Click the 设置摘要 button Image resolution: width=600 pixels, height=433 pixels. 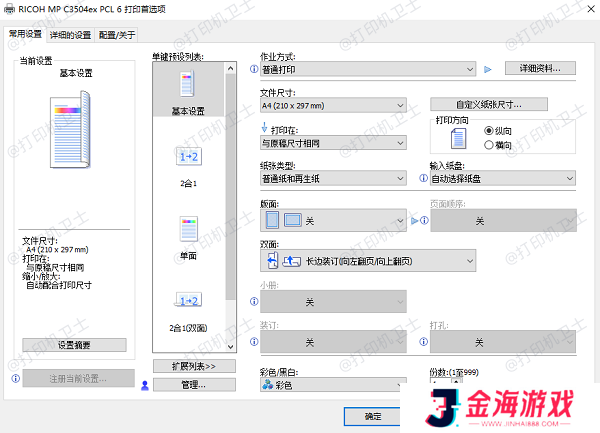[x=74, y=345]
